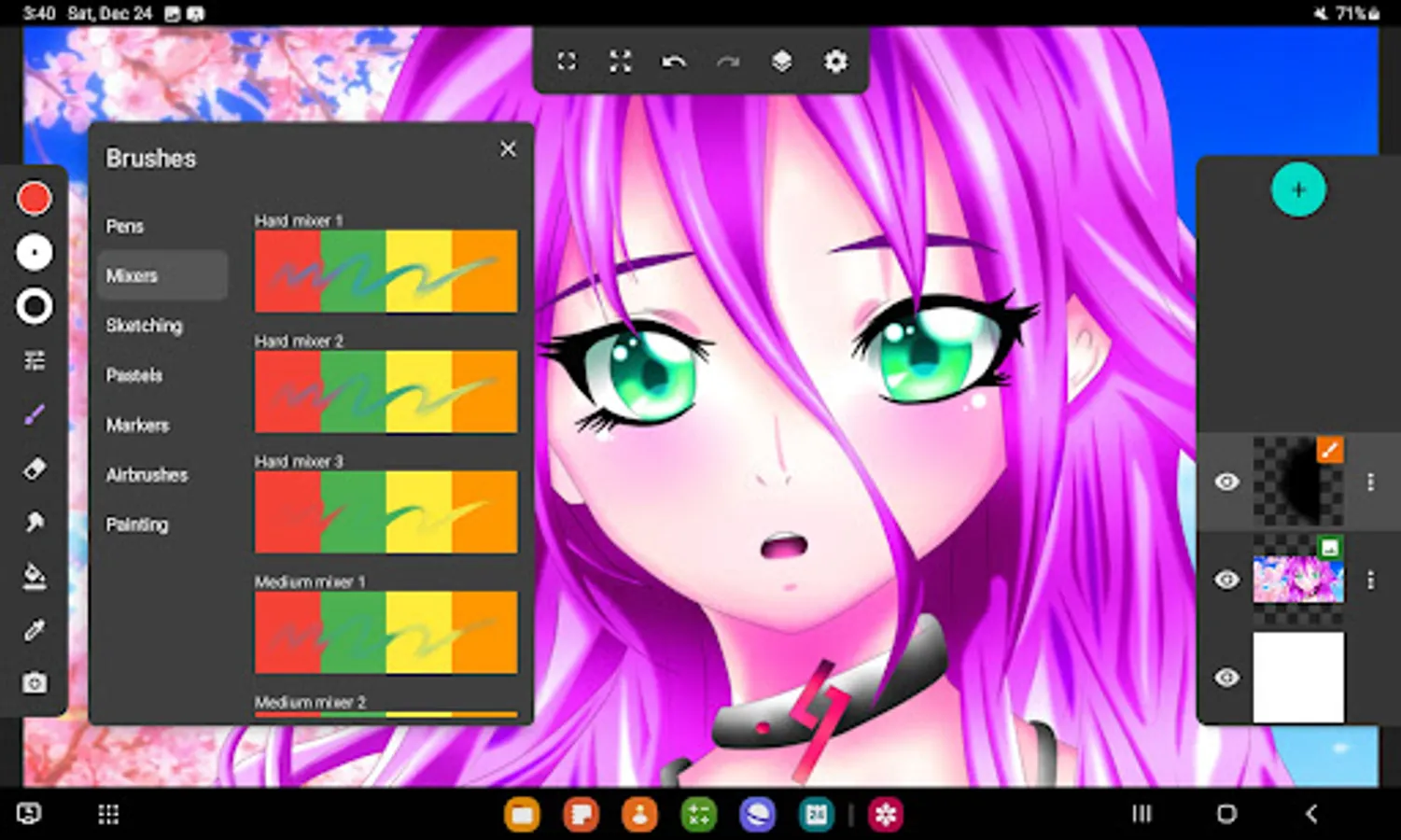Screen dimensions: 1401x840
Task: Open options menu for the top layer
Action: [1370, 482]
